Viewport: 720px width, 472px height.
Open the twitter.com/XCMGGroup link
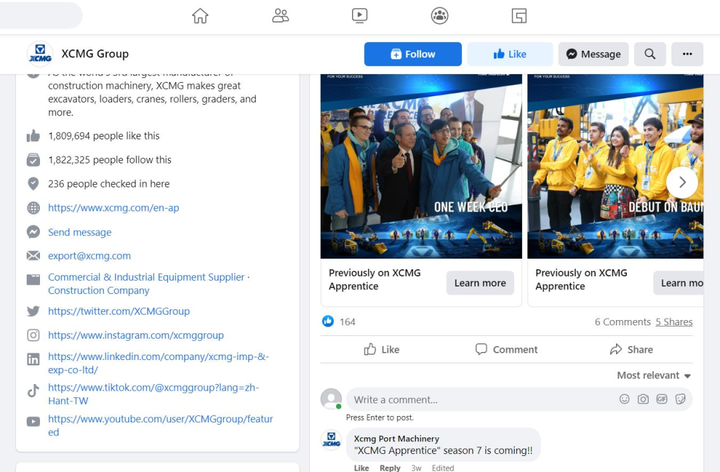[x=119, y=311]
